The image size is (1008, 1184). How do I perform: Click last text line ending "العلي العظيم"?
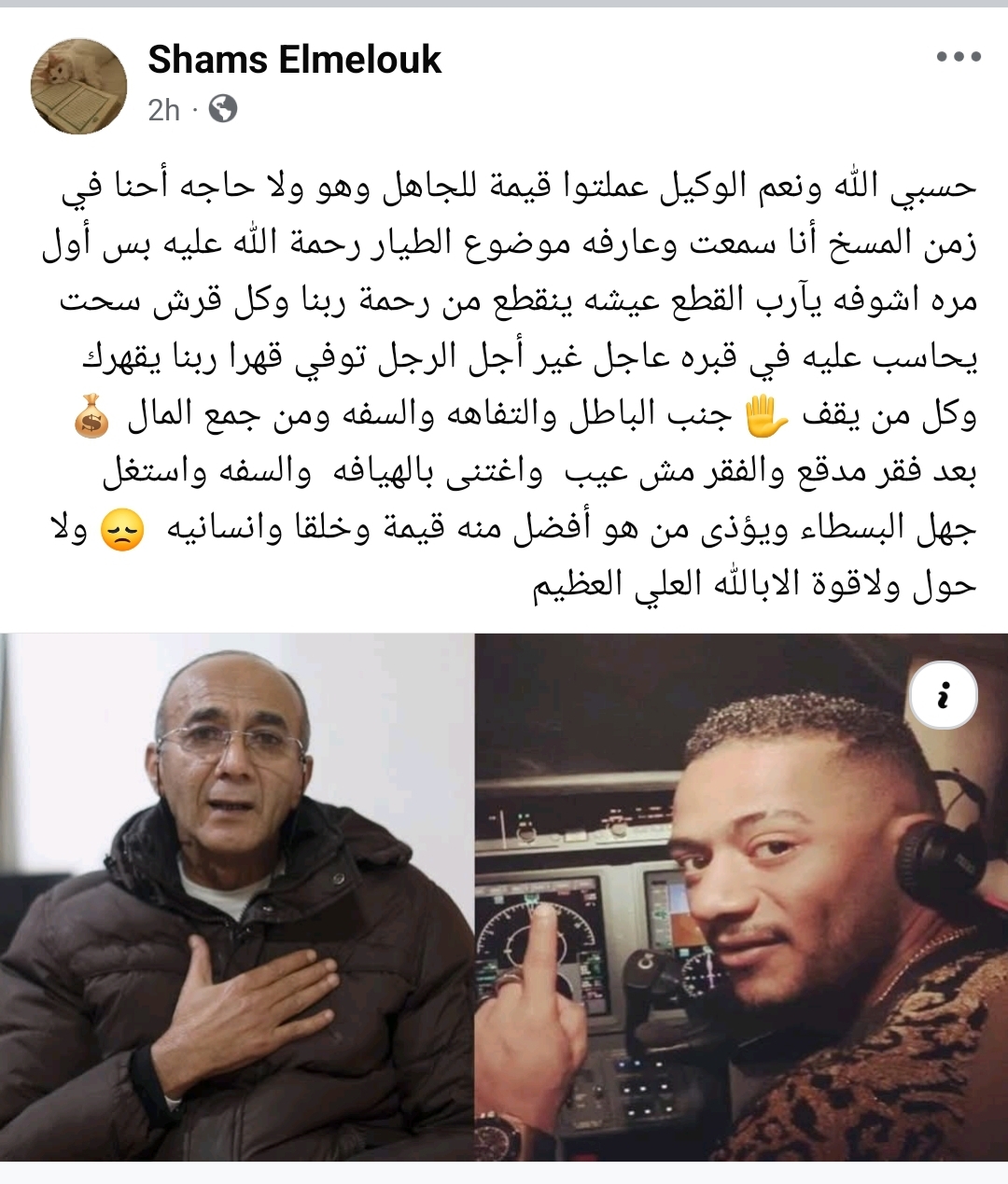pyautogui.click(x=754, y=586)
